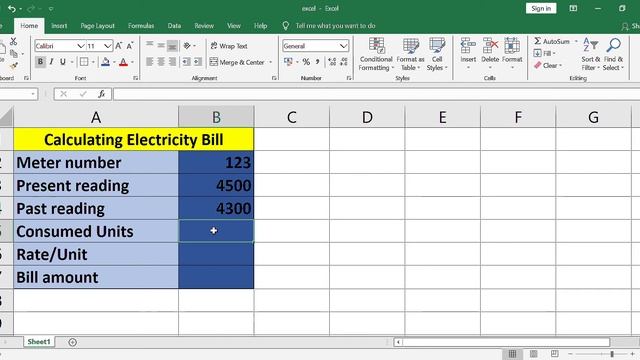The width and height of the screenshot is (640, 360).
Task: Click Increase Decimal icon
Action: (332, 62)
